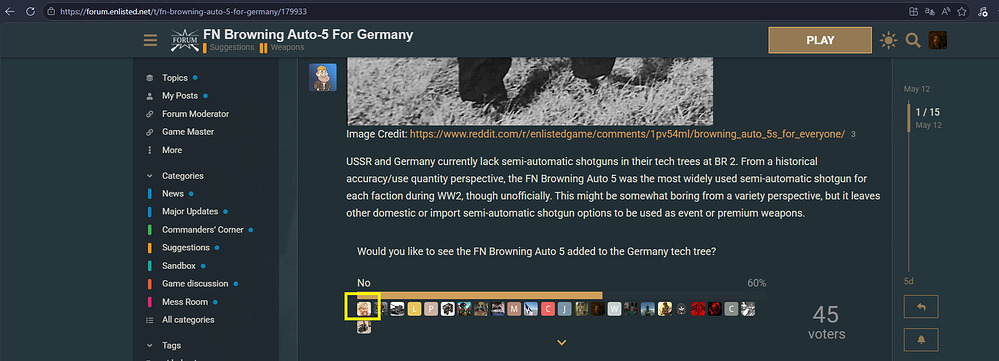Click the post author's cartoon avatar

[322, 77]
